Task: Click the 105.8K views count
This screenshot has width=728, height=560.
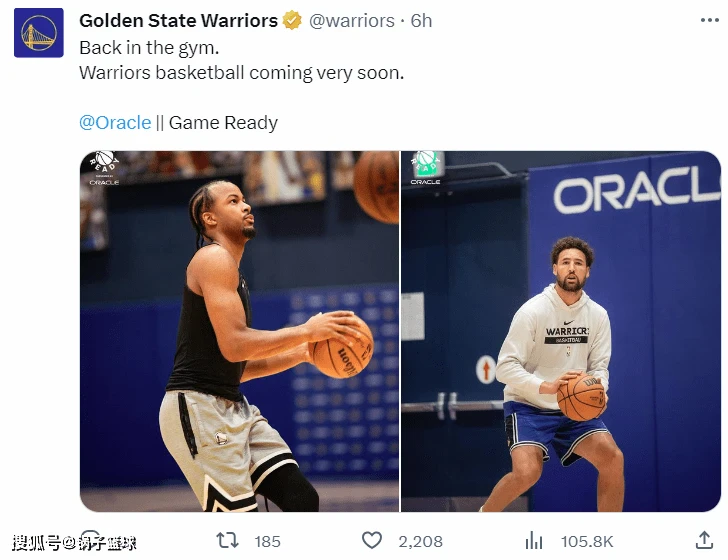Action: point(587,541)
